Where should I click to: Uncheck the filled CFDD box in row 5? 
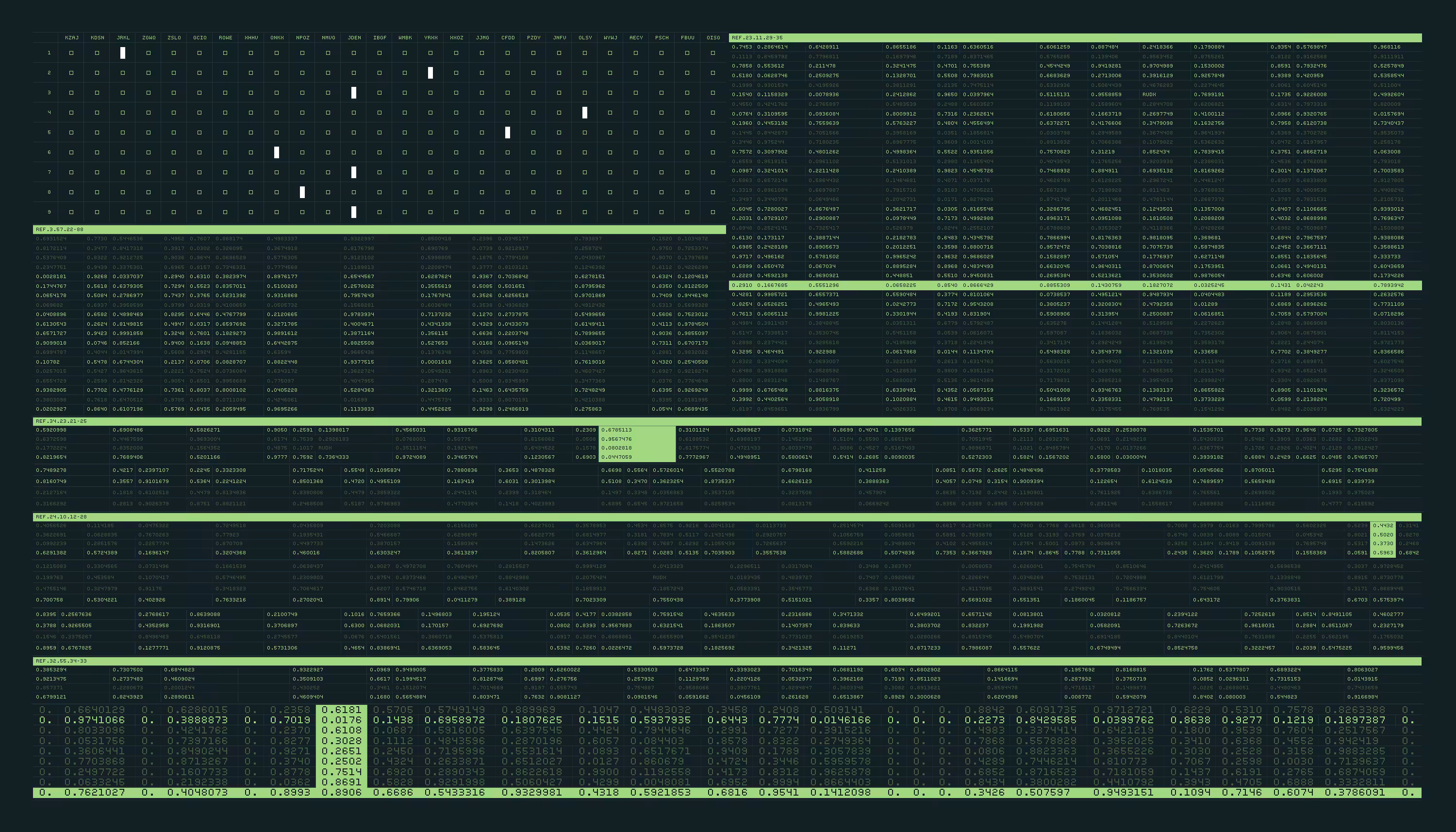(x=508, y=133)
